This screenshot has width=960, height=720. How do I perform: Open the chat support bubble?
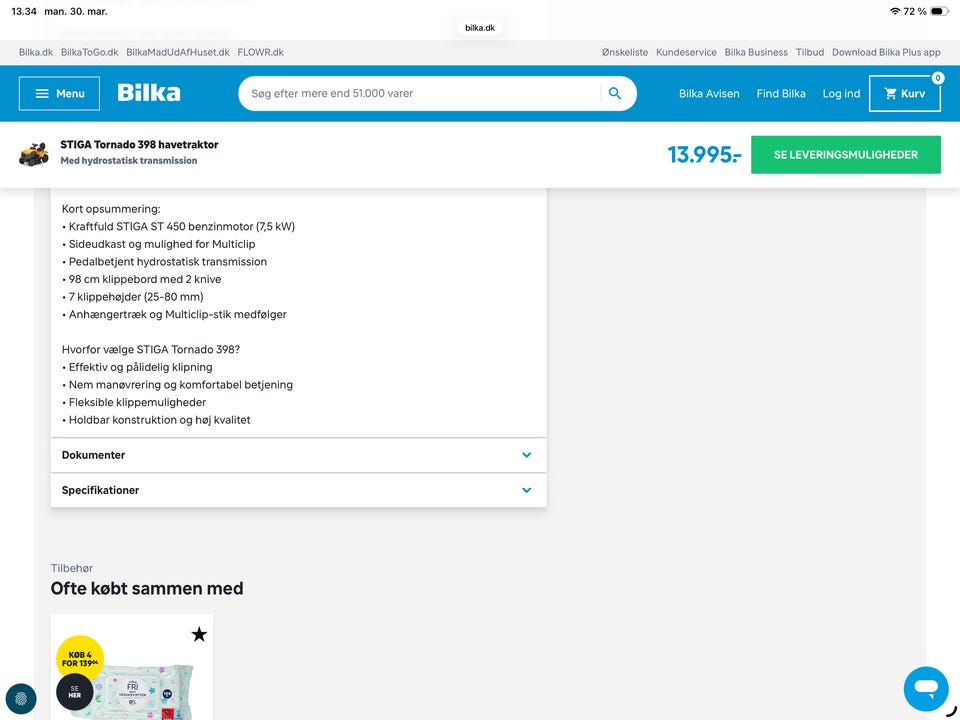point(926,689)
